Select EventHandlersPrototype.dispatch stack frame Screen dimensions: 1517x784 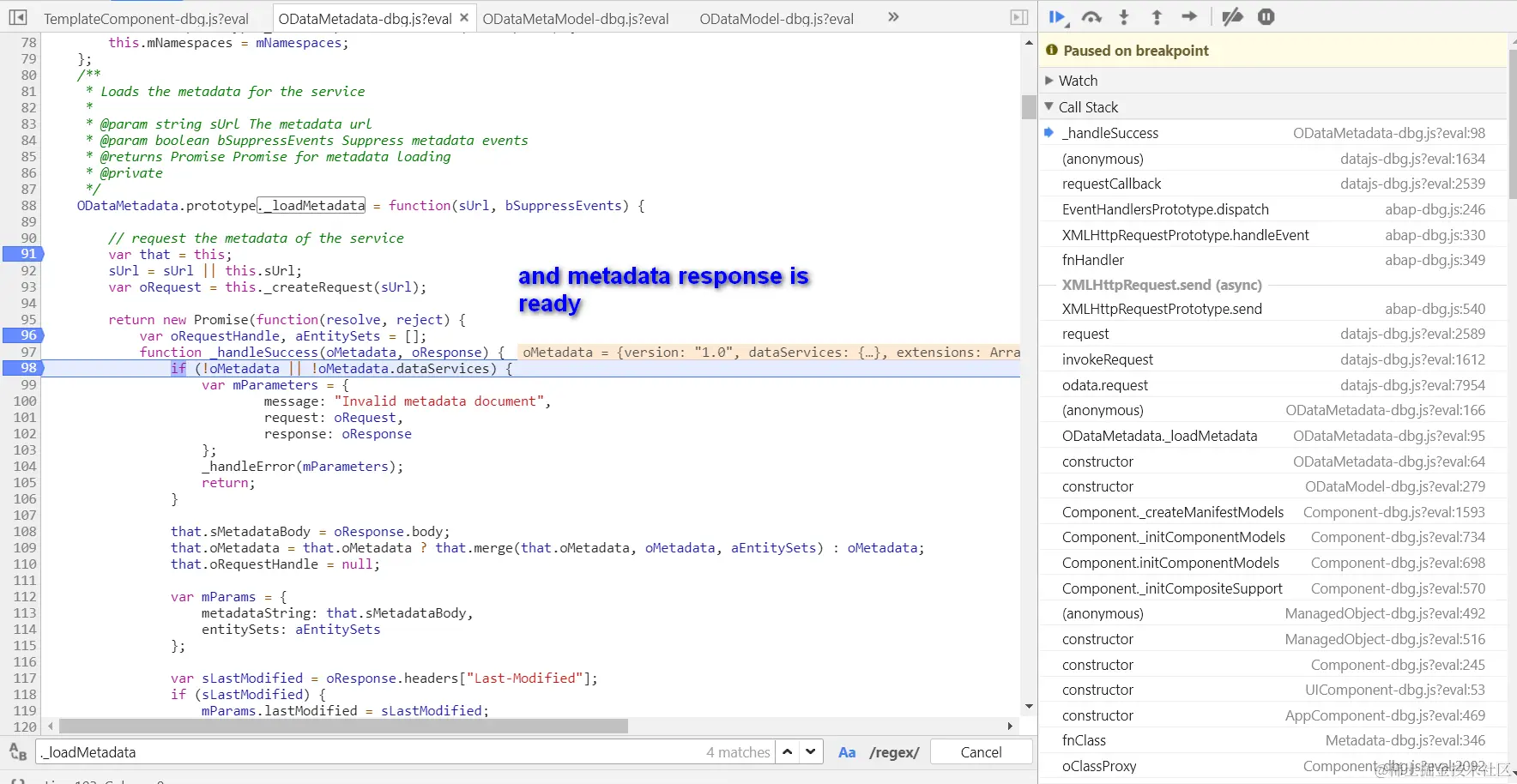pyautogui.click(x=1273, y=209)
